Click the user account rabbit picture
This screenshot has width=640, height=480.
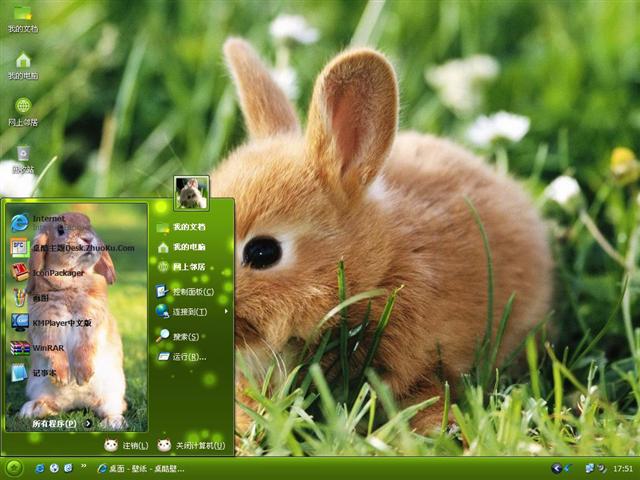pyautogui.click(x=191, y=192)
